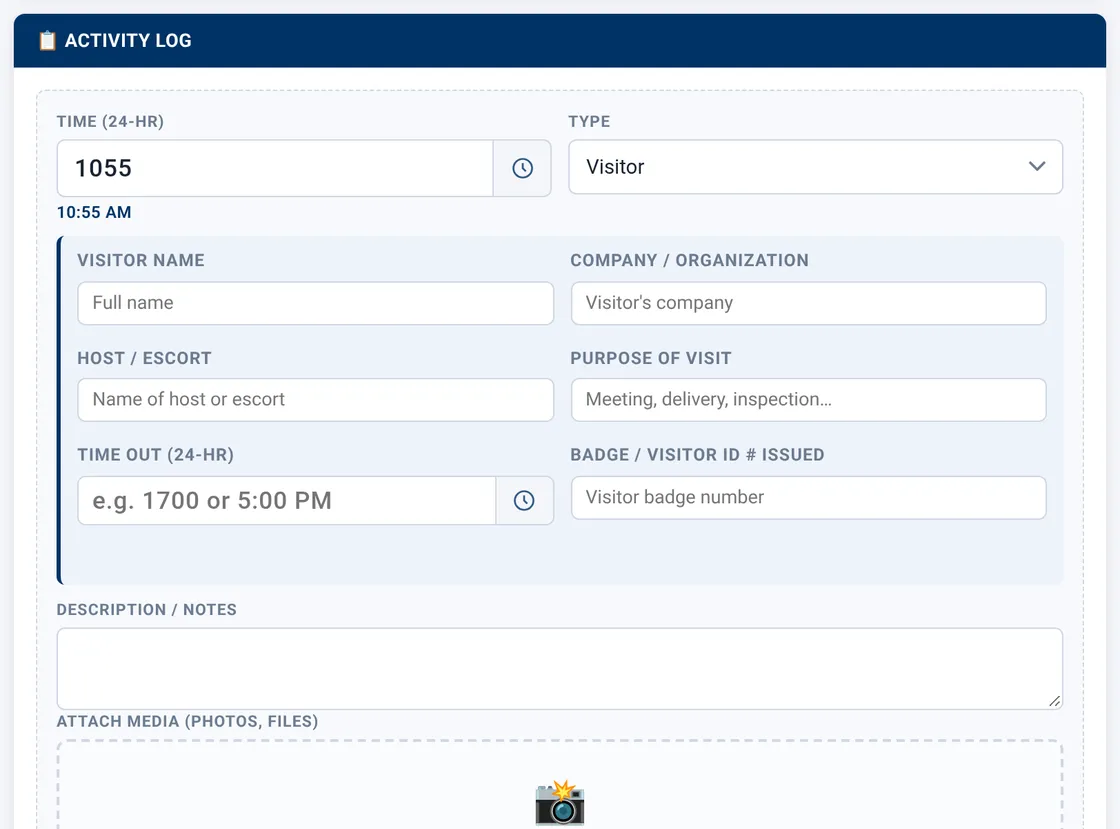This screenshot has height=829, width=1120.
Task: Click the Host / Escort label
Action: point(144,358)
